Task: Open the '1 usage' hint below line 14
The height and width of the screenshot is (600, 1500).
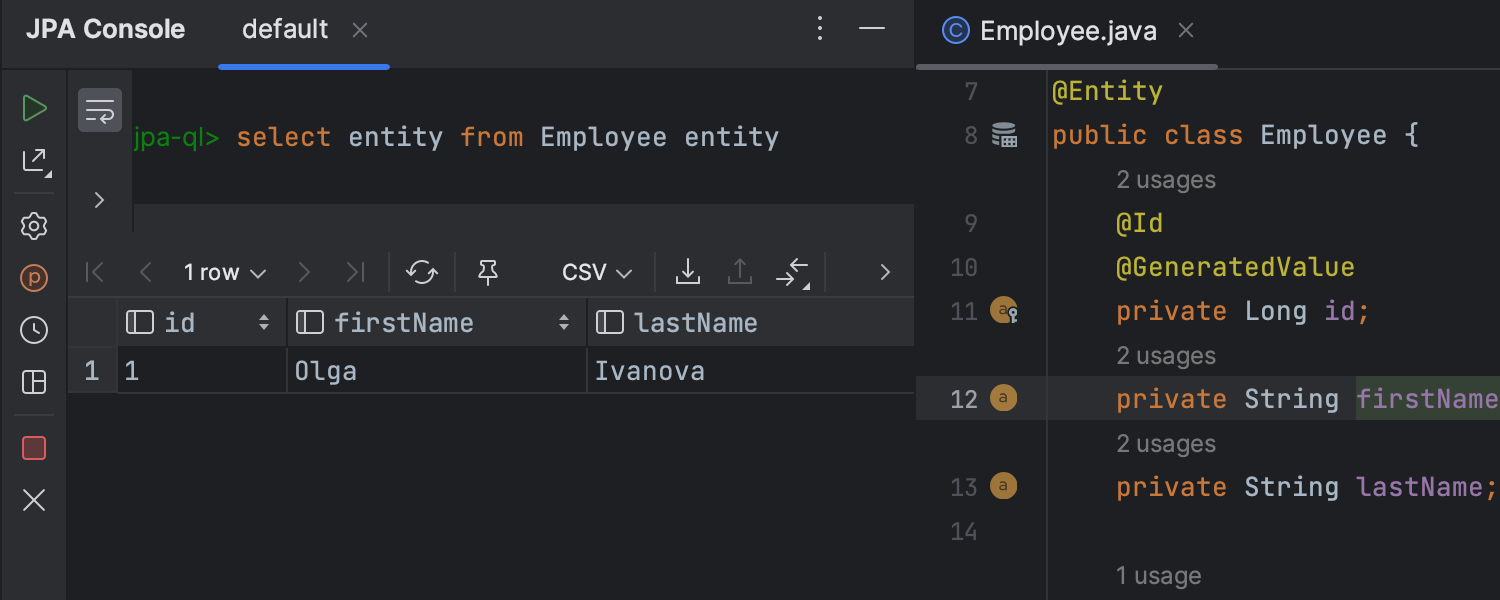Action: click(1158, 576)
